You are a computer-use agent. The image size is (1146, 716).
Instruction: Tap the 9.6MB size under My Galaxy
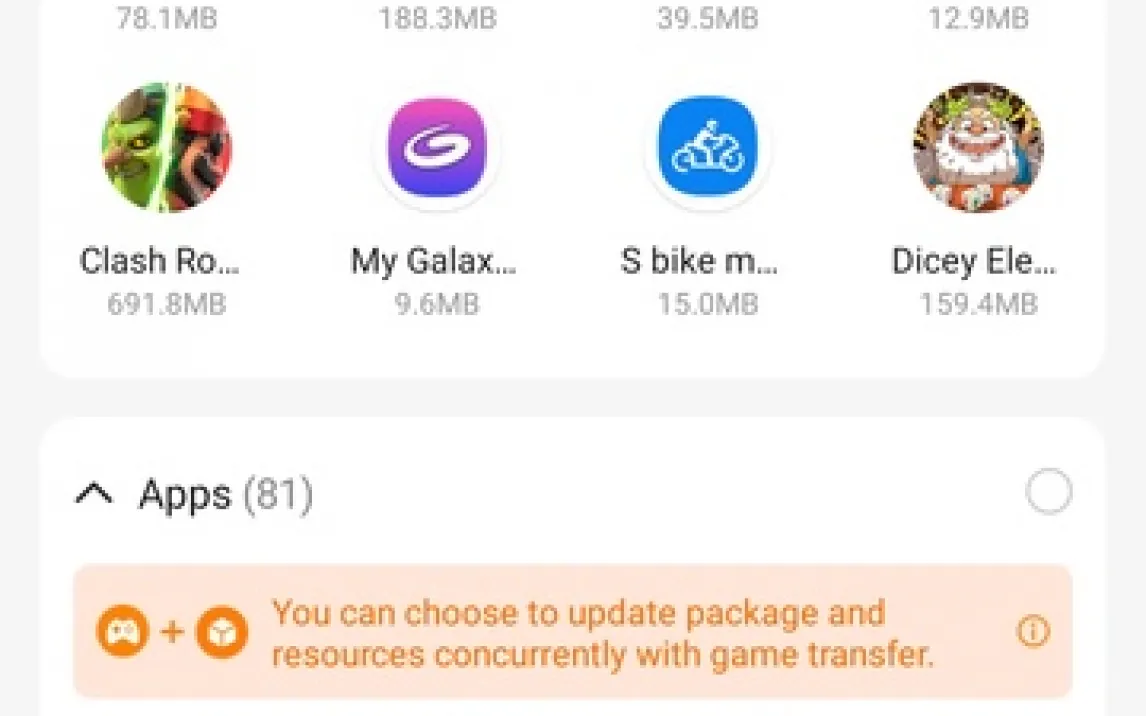pyautogui.click(x=437, y=304)
